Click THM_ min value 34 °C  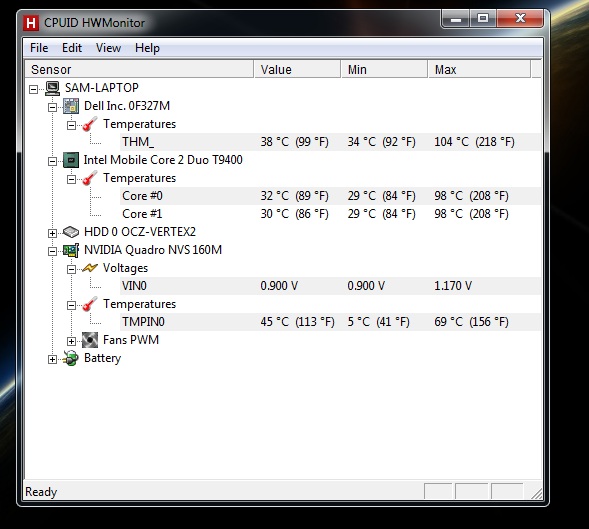pyautogui.click(x=381, y=142)
